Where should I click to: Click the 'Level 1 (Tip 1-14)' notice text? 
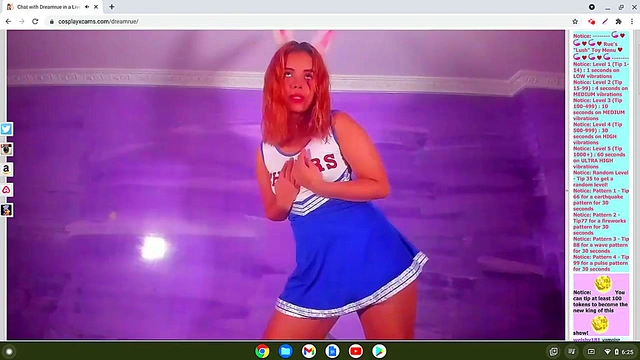pos(601,70)
